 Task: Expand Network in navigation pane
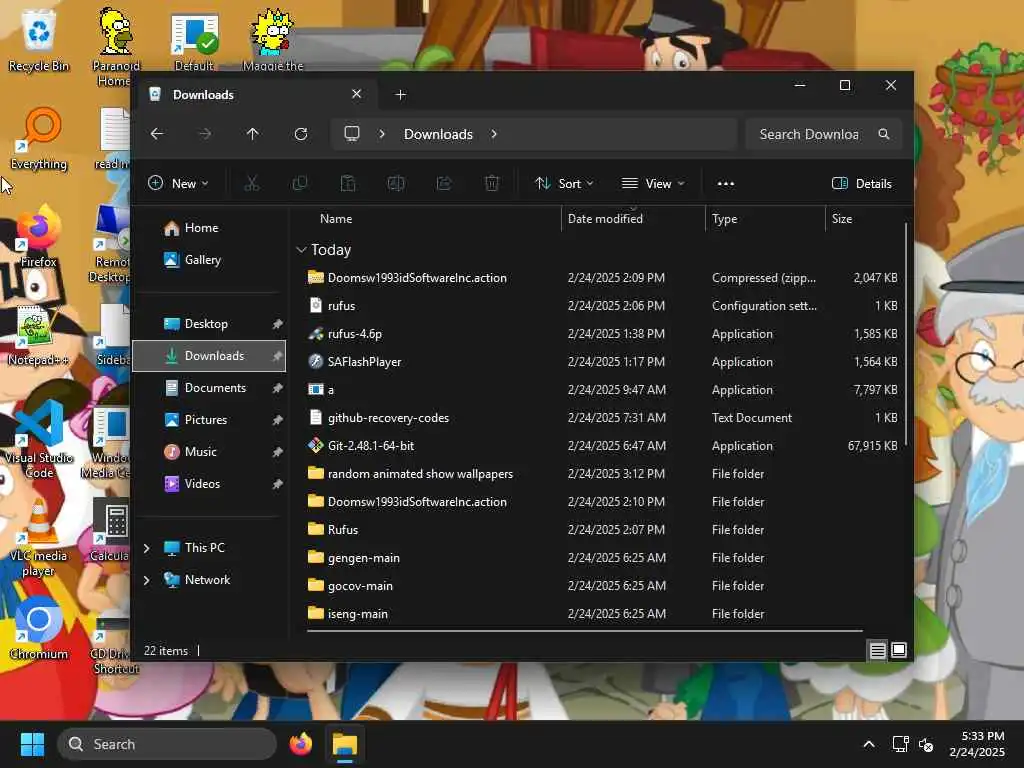[147, 580]
